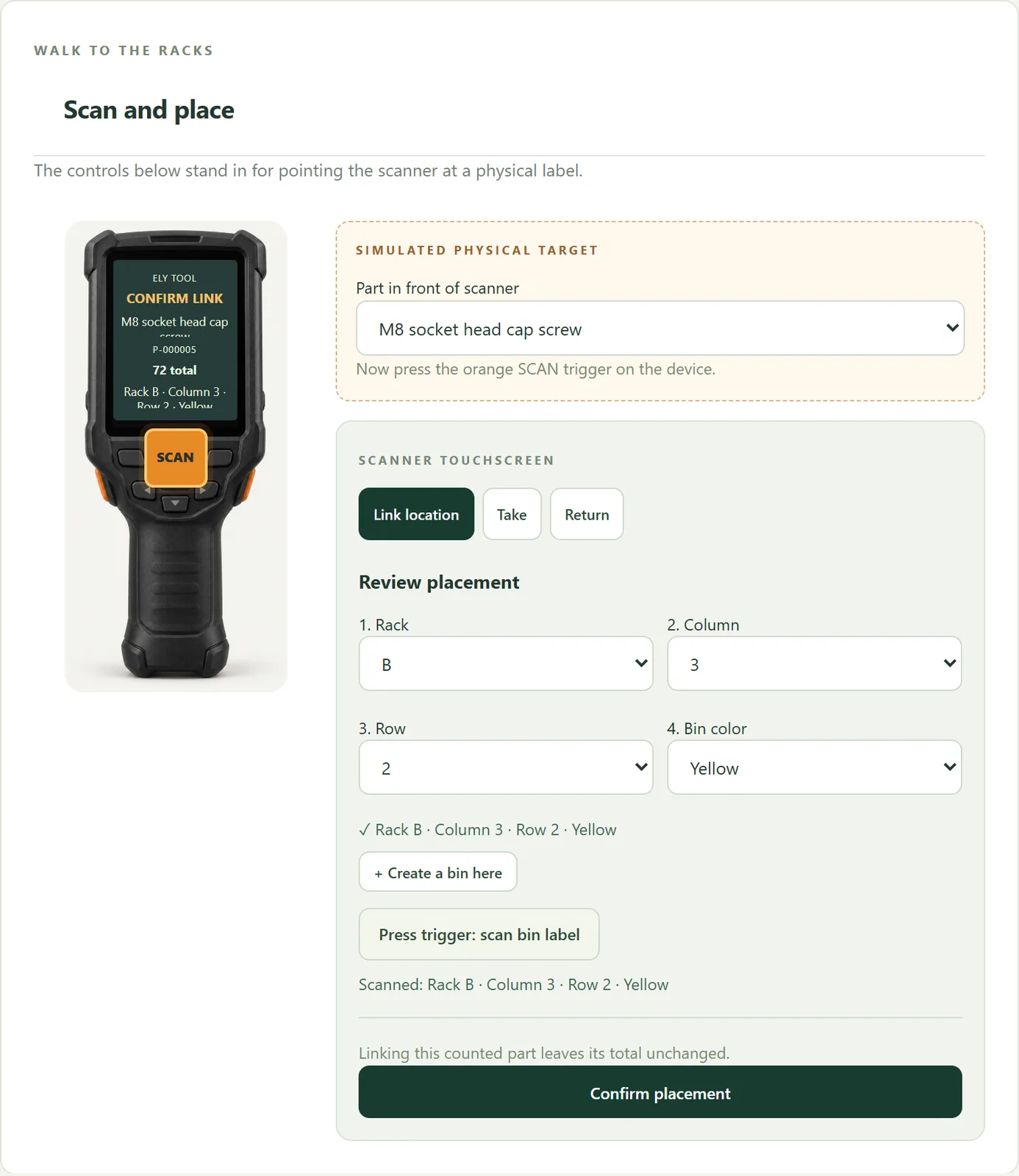Click the P-000005 part number on scanner
The height and width of the screenshot is (1176, 1019).
coord(175,350)
